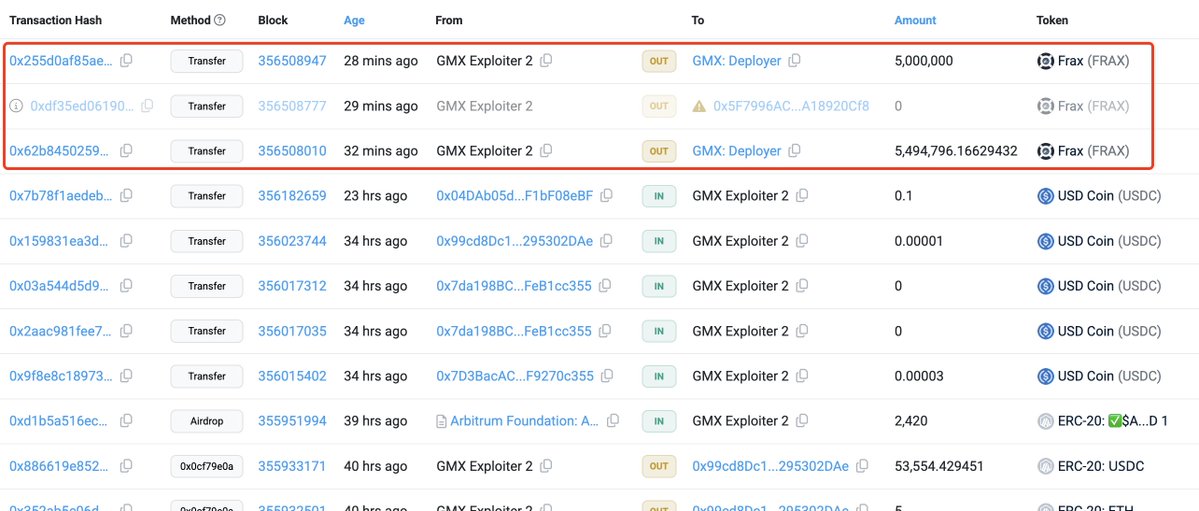Copy transaction hash 0x159831ea3d
1199x511 pixels.
[126, 241]
